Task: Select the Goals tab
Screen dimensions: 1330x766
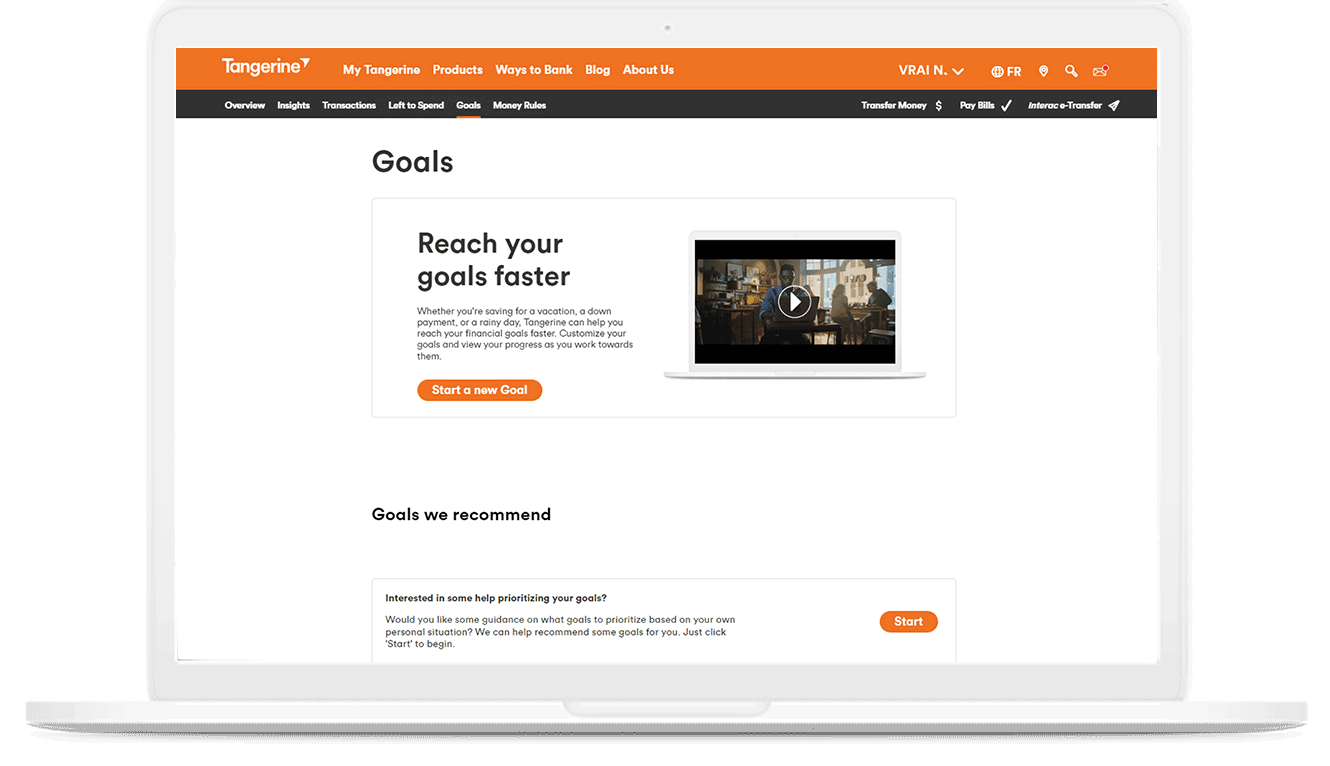Action: [468, 105]
